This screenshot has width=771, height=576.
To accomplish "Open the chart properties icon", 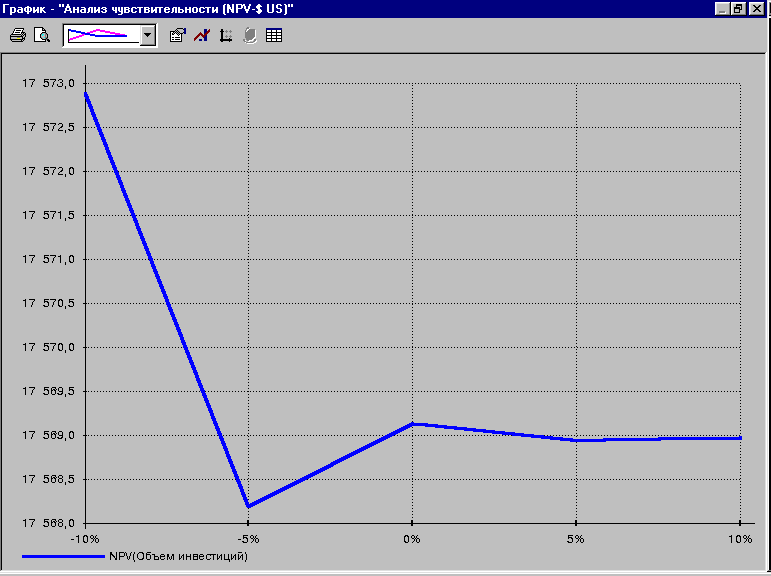I will click(x=178, y=35).
